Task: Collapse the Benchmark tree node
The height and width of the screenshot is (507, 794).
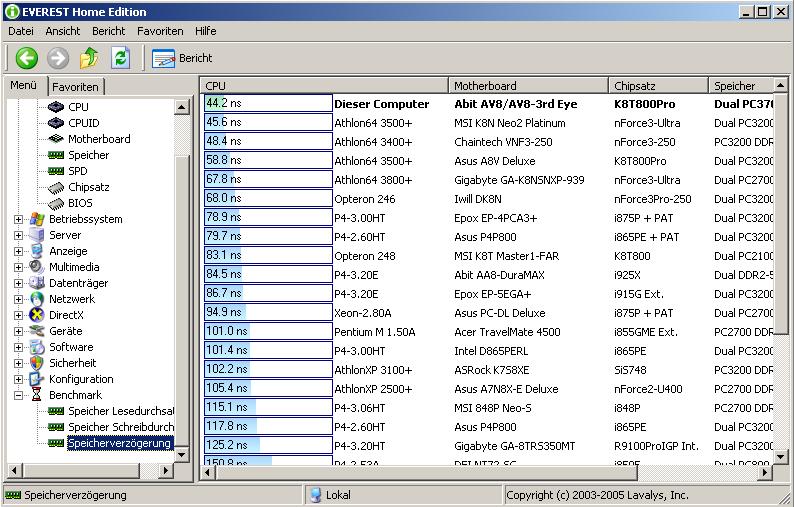Action: point(19,395)
